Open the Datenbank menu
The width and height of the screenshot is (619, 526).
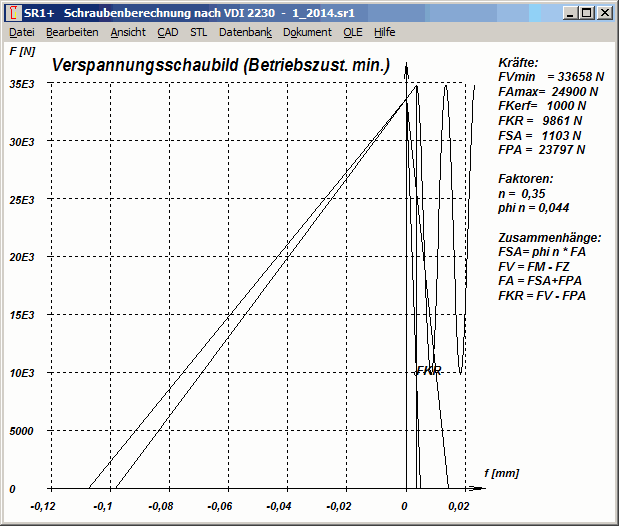tap(245, 32)
